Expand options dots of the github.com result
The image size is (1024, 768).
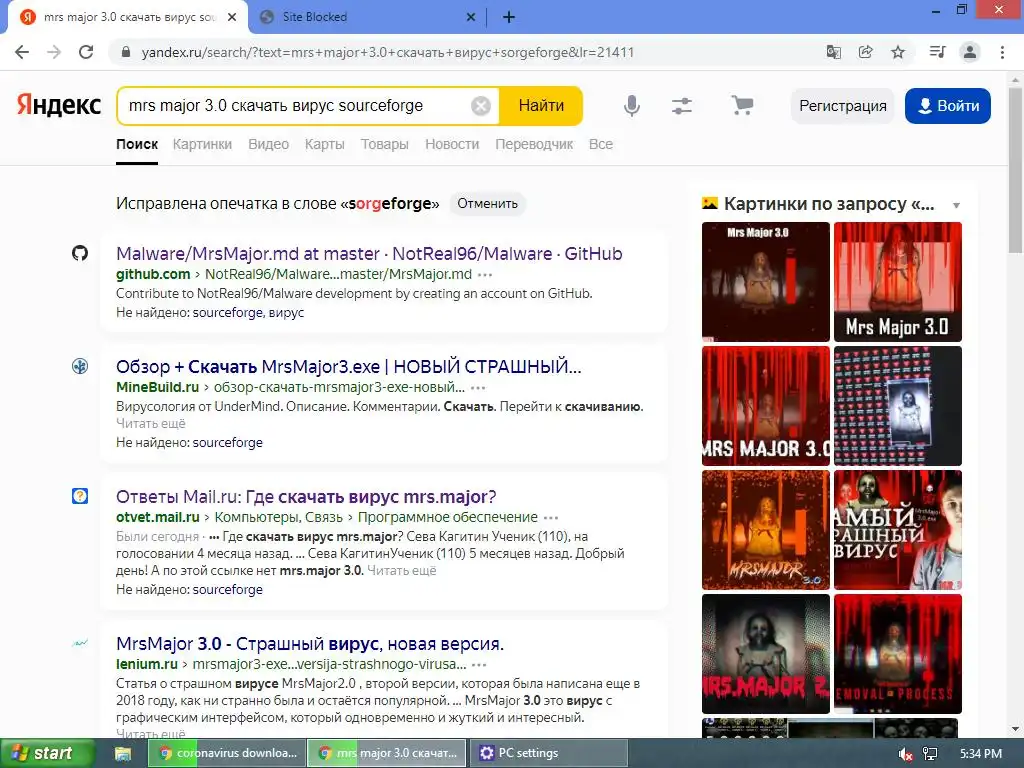(x=485, y=275)
